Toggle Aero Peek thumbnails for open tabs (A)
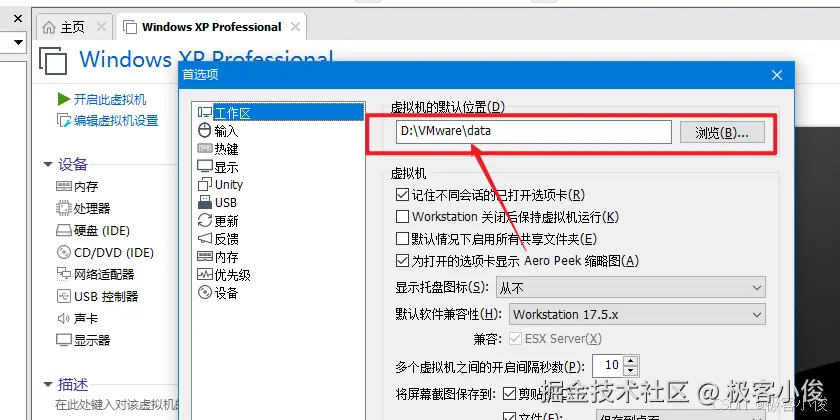 [402, 261]
